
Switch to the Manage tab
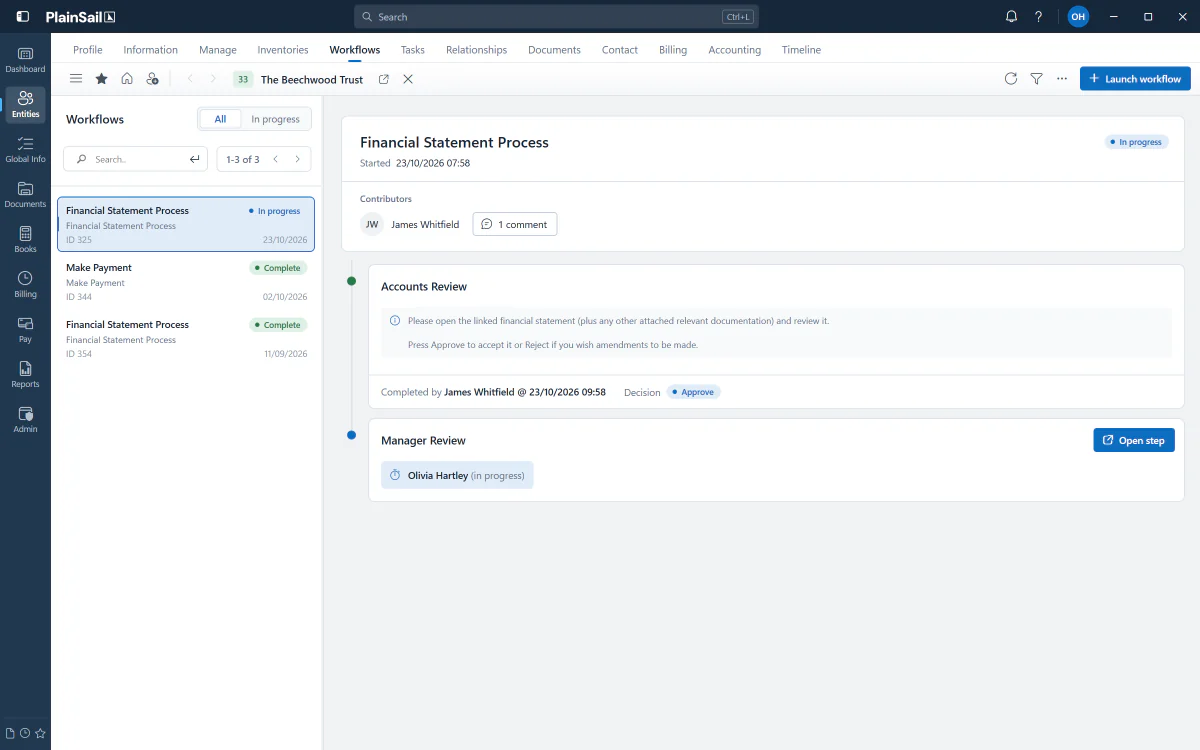click(x=218, y=50)
